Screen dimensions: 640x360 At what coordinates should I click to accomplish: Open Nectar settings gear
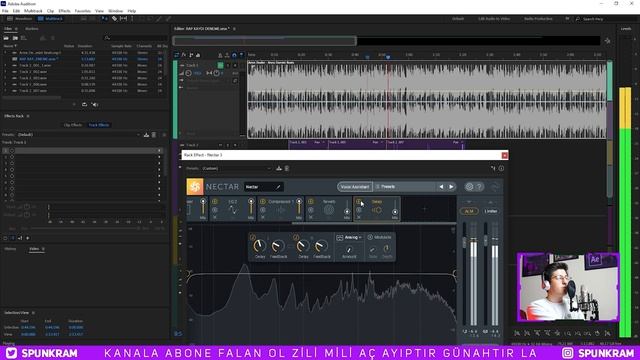[469, 187]
